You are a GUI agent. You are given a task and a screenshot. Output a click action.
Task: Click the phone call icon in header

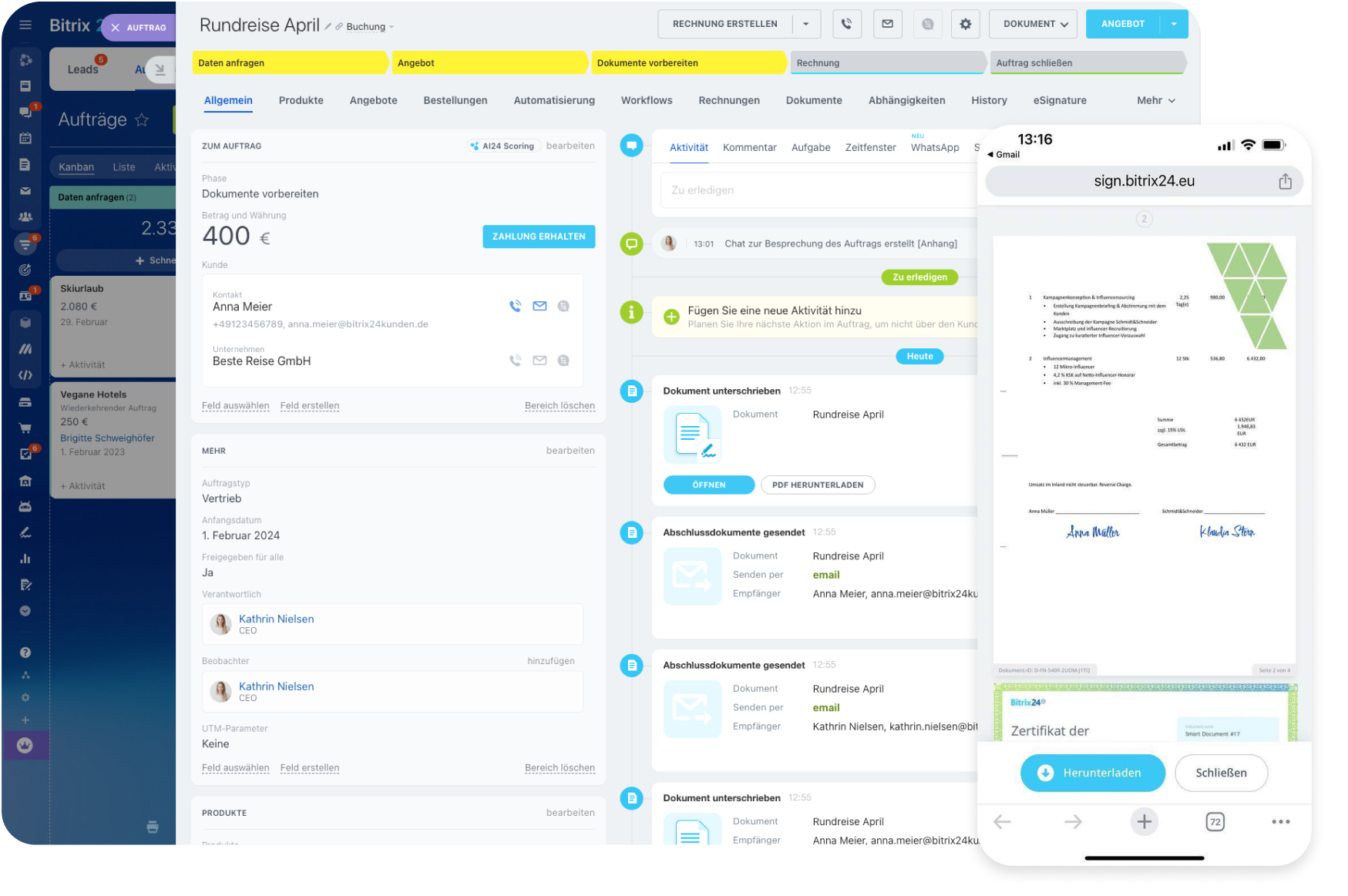coord(846,24)
